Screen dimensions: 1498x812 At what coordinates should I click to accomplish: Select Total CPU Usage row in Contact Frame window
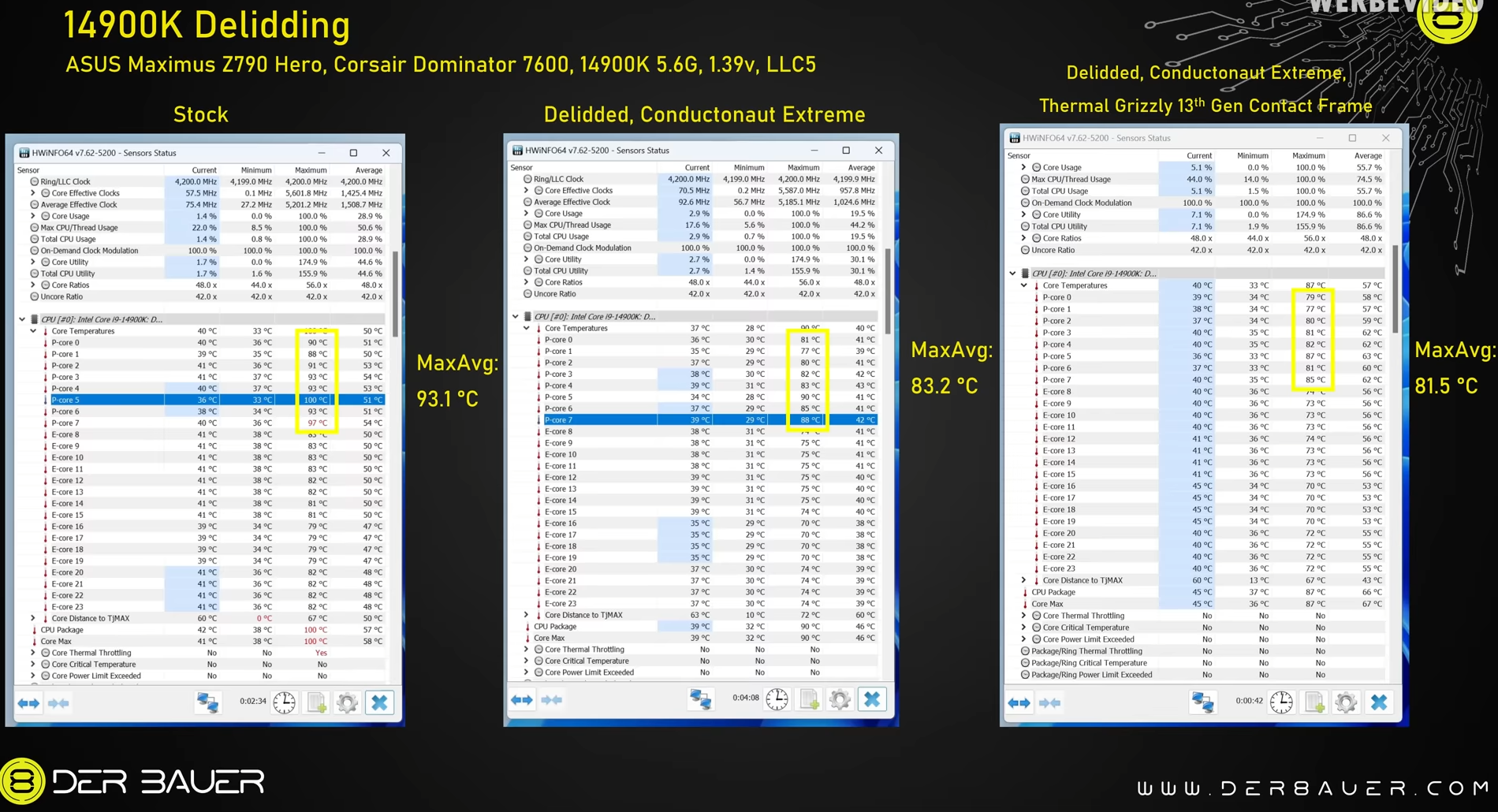click(1195, 191)
